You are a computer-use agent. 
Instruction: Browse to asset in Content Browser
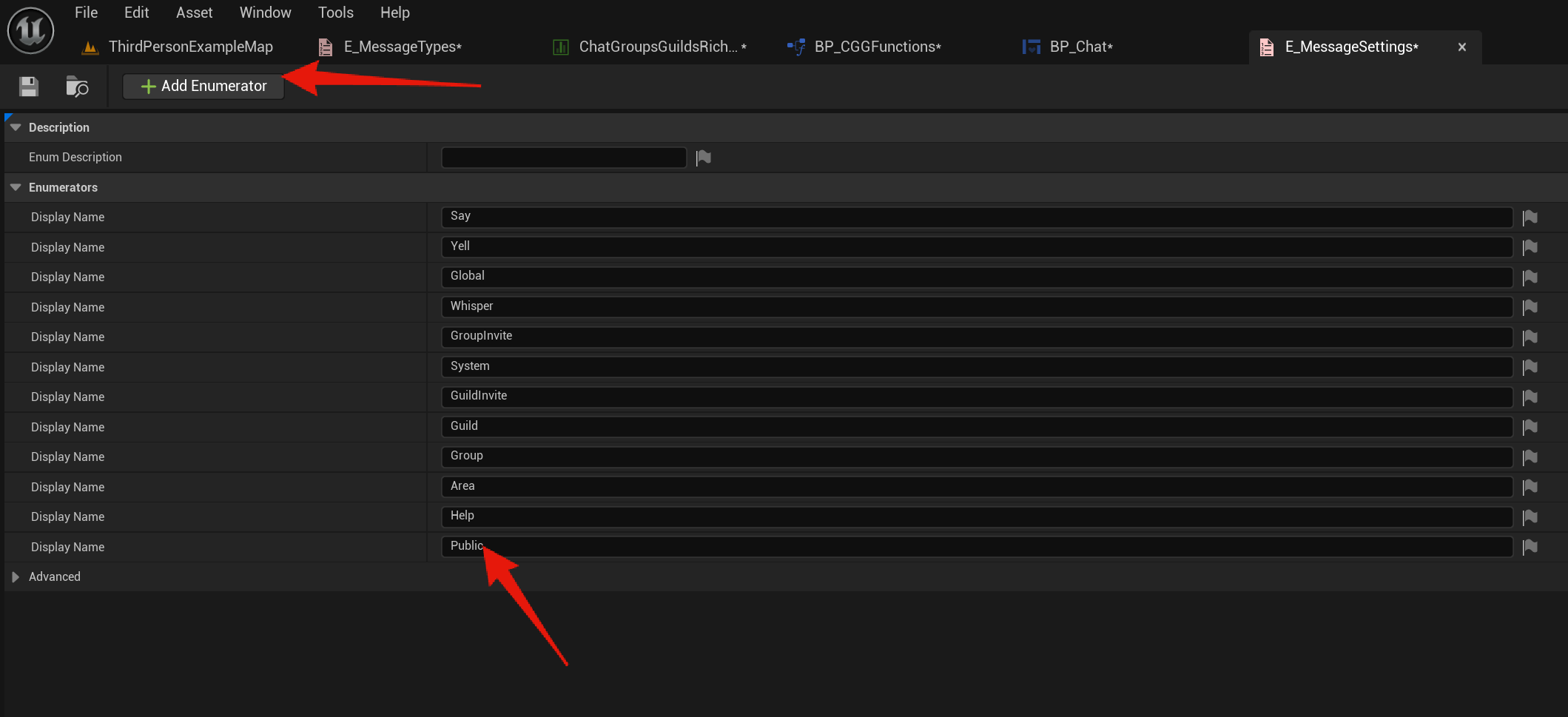77,87
